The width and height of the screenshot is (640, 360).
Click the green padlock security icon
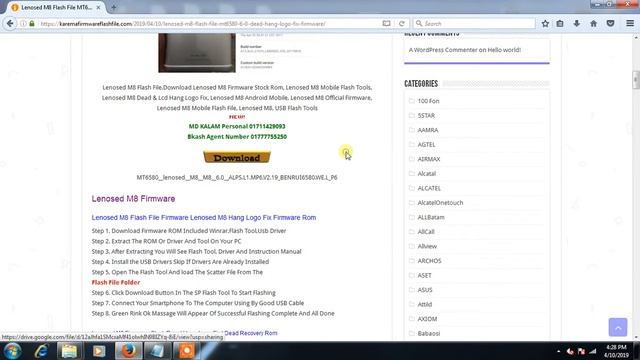point(32,24)
